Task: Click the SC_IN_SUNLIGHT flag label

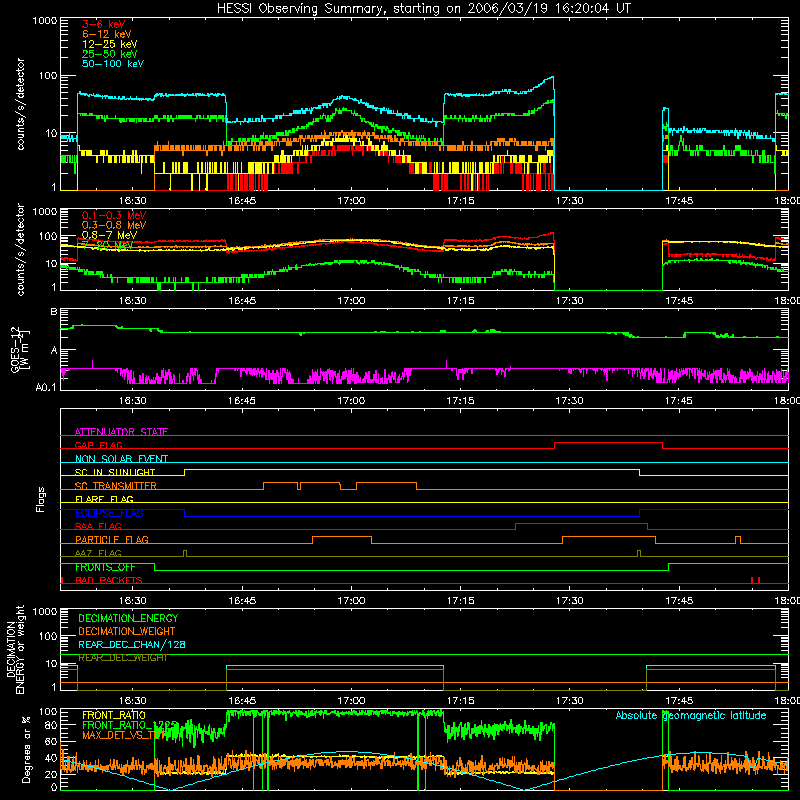Action: (115, 472)
